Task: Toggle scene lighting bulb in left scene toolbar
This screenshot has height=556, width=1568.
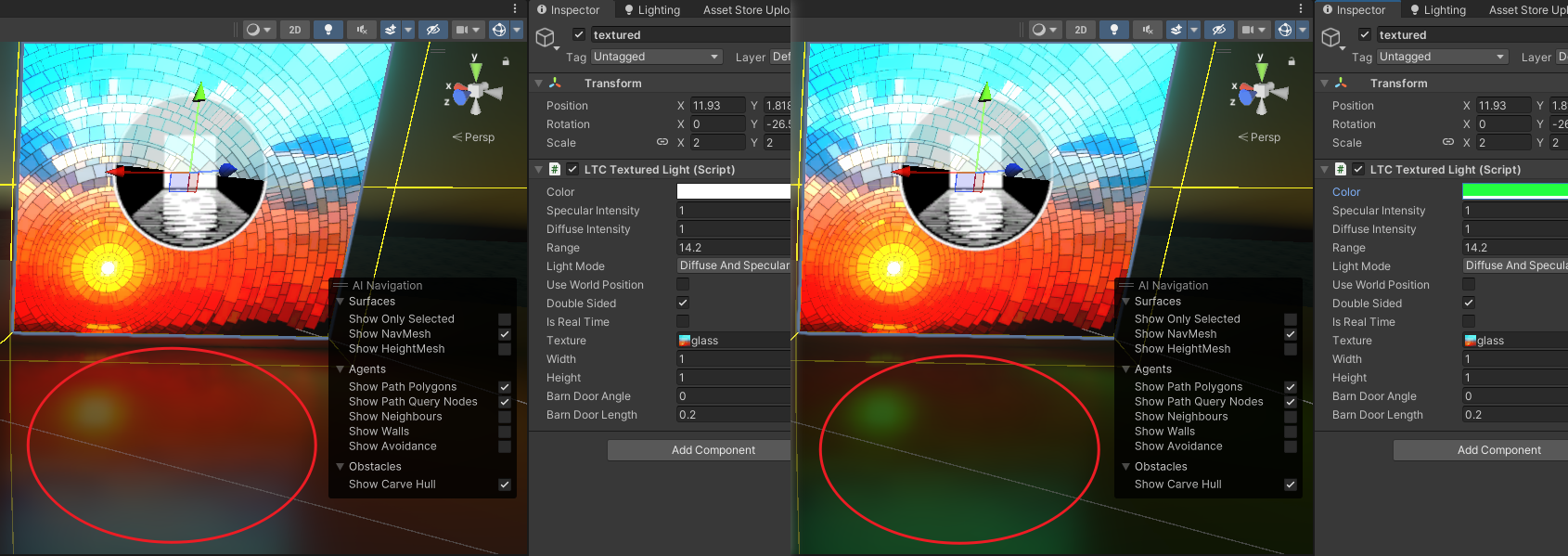Action: coord(328,30)
